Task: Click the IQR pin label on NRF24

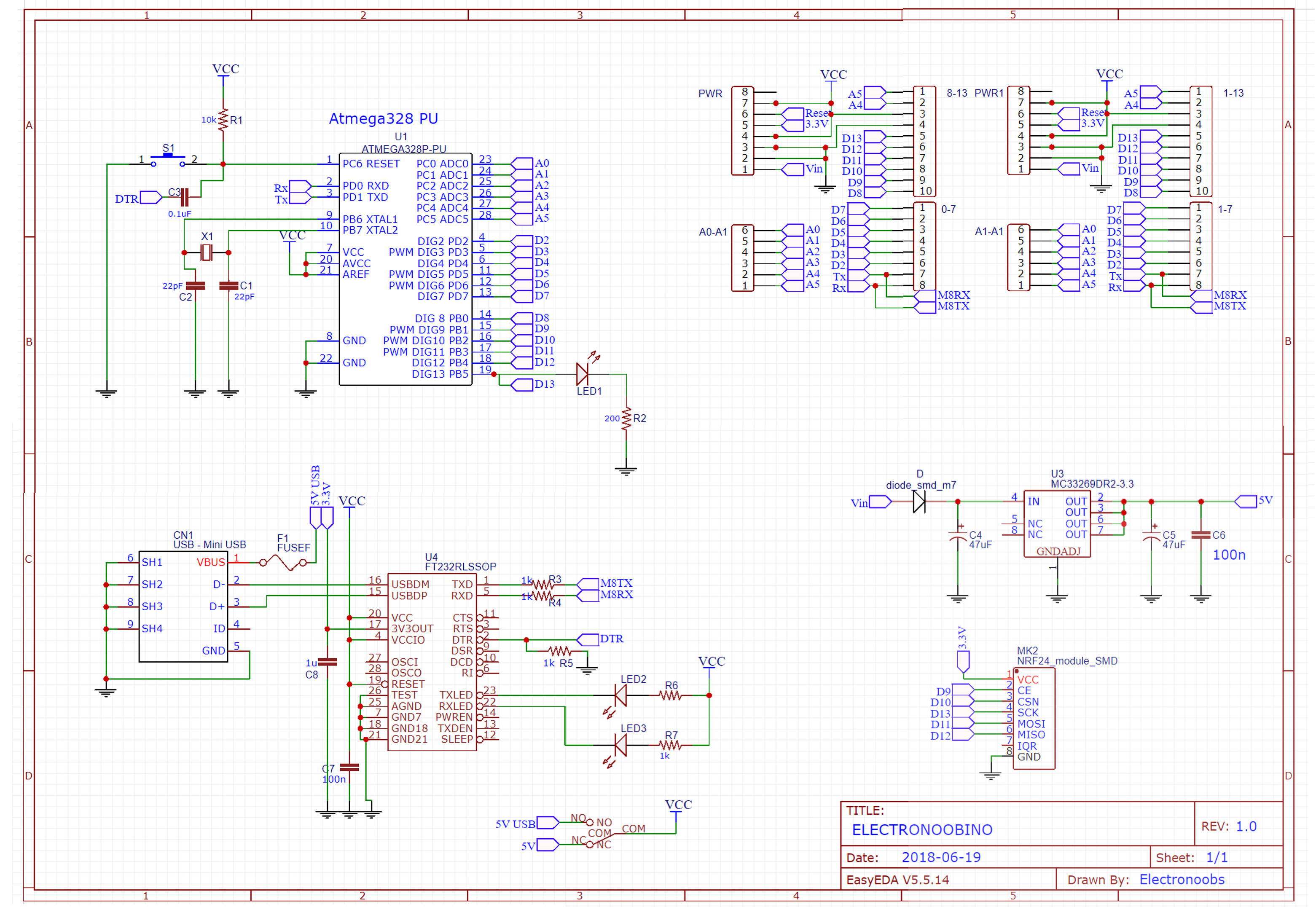Action: click(1027, 747)
